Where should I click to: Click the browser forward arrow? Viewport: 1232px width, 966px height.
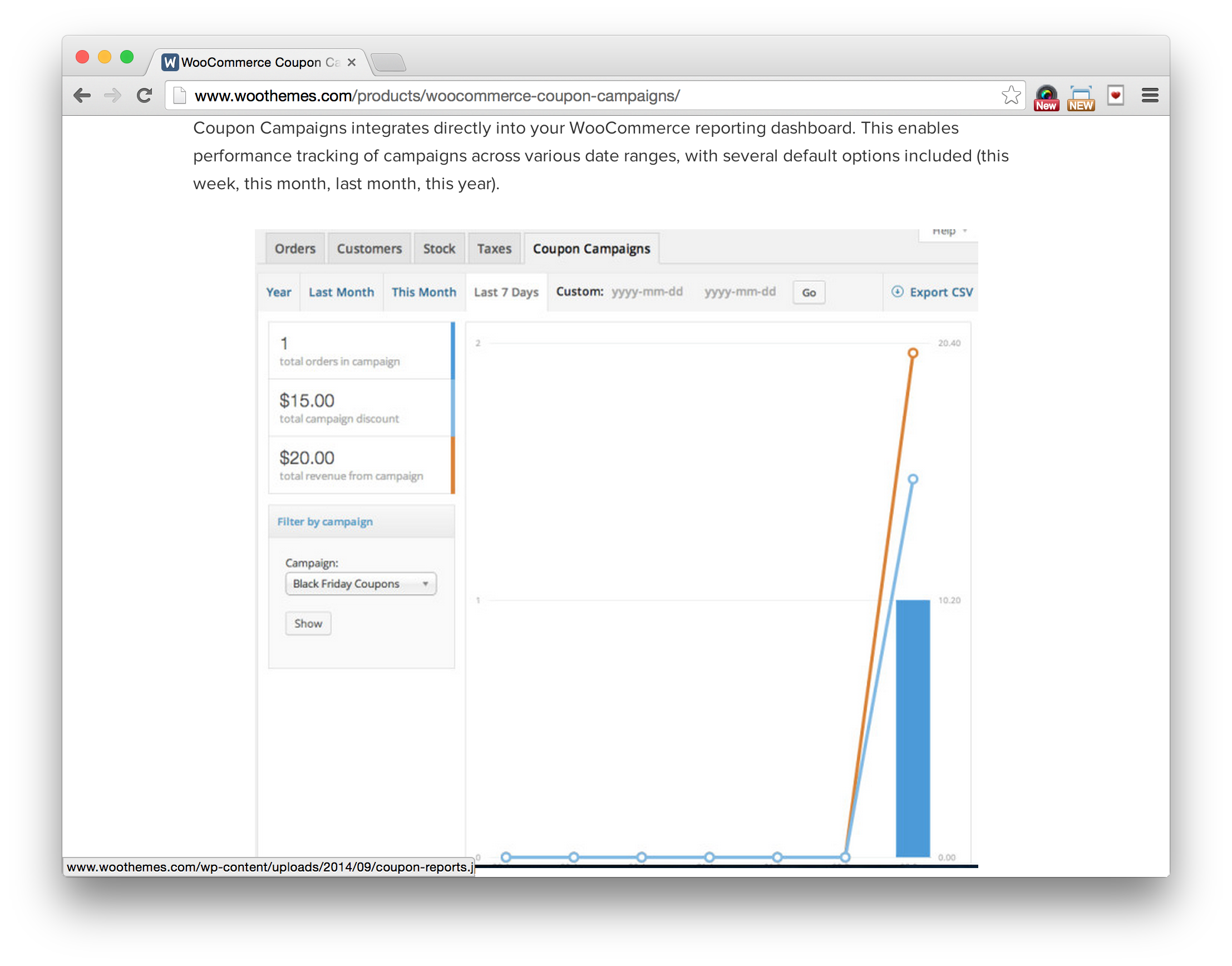click(x=112, y=96)
